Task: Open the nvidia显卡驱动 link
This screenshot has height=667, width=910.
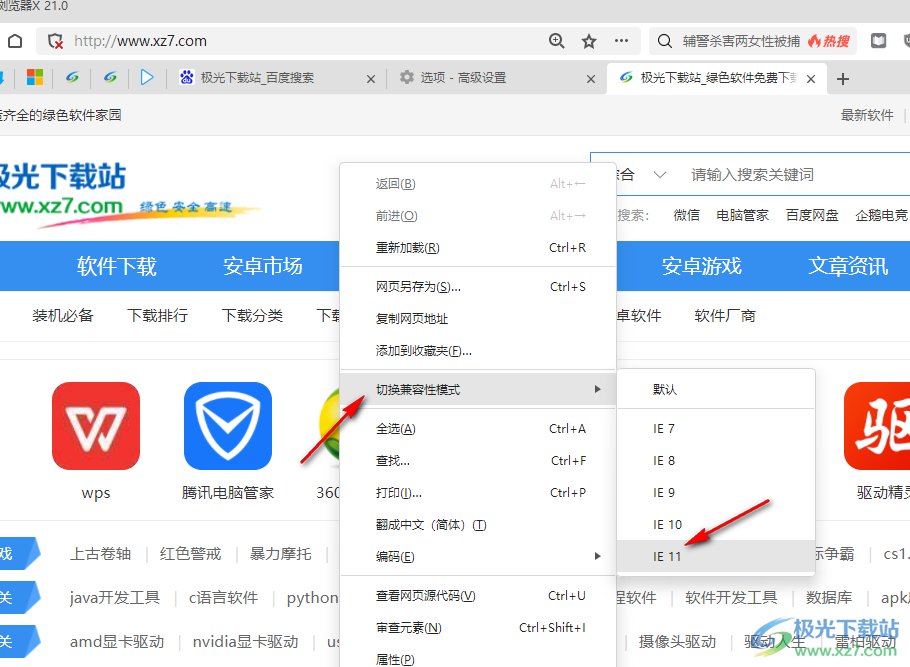Action: coord(245,641)
